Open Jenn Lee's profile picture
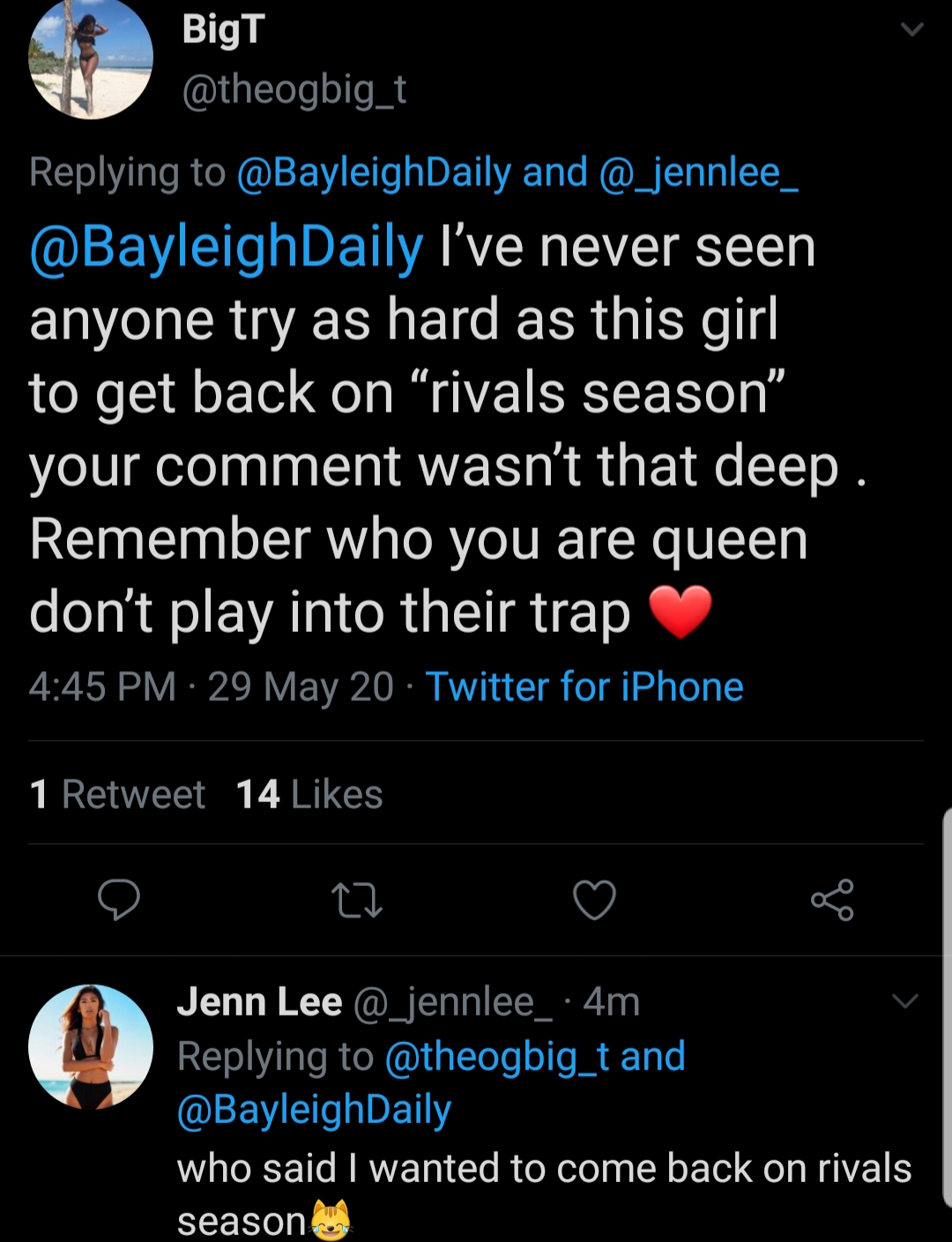Viewport: 952px width, 1242px height. click(x=91, y=1046)
